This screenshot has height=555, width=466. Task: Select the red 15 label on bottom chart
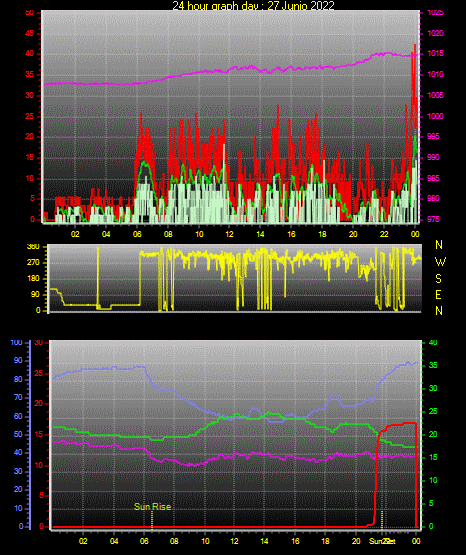pos(39,435)
